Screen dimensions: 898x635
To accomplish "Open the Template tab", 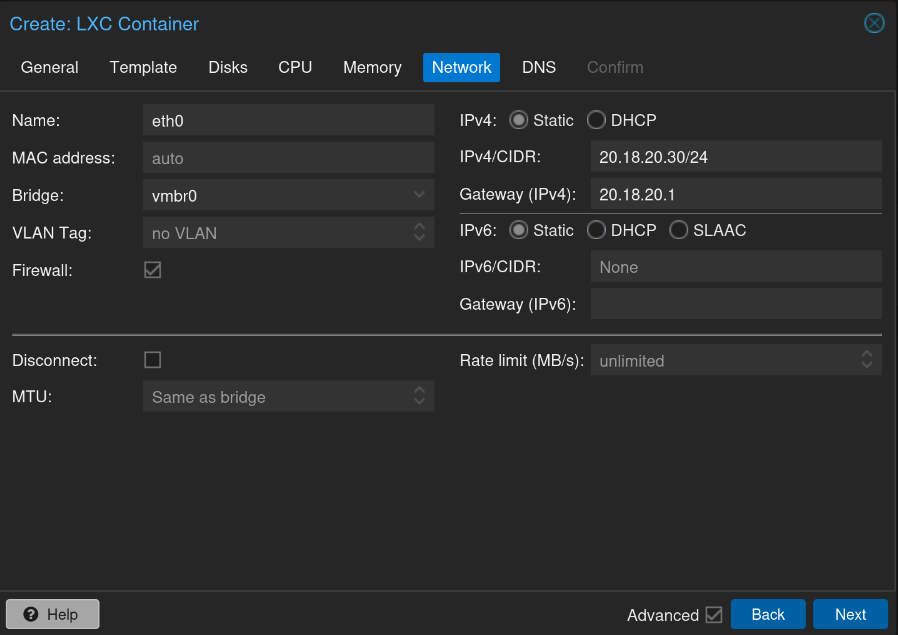I will (143, 68).
